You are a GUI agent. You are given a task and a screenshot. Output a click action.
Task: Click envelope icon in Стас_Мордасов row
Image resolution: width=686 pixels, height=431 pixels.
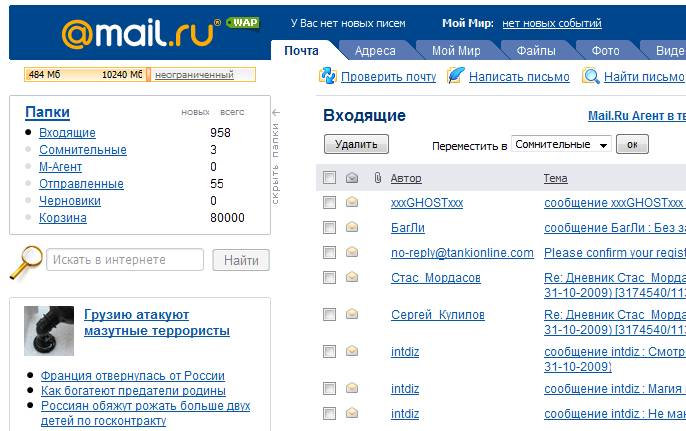point(352,277)
